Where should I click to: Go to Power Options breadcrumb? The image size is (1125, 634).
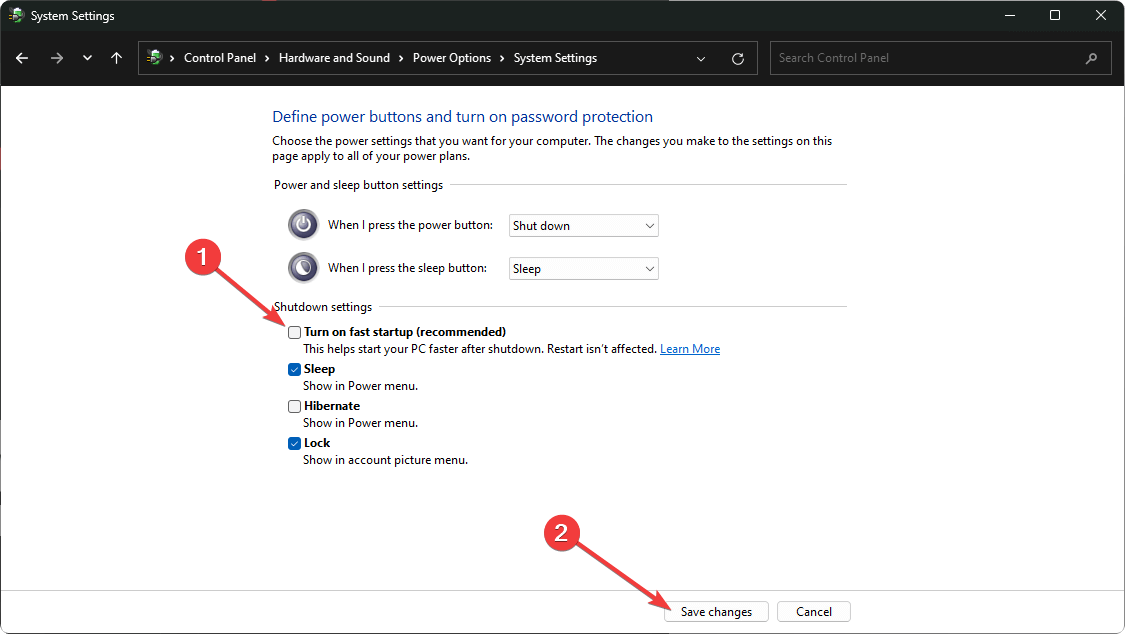click(452, 58)
